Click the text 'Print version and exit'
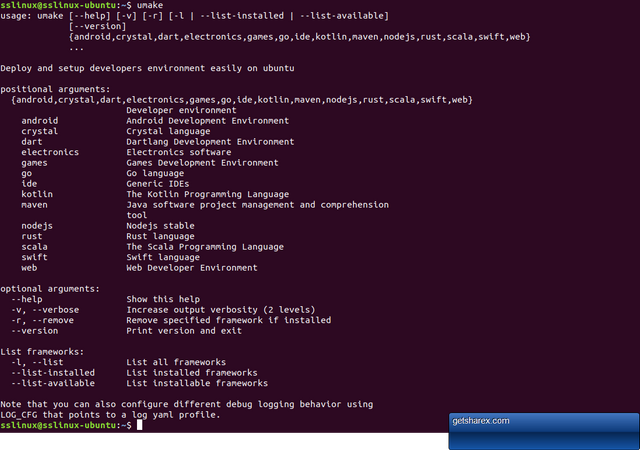Screen dimensions: 640x450 click(x=184, y=331)
